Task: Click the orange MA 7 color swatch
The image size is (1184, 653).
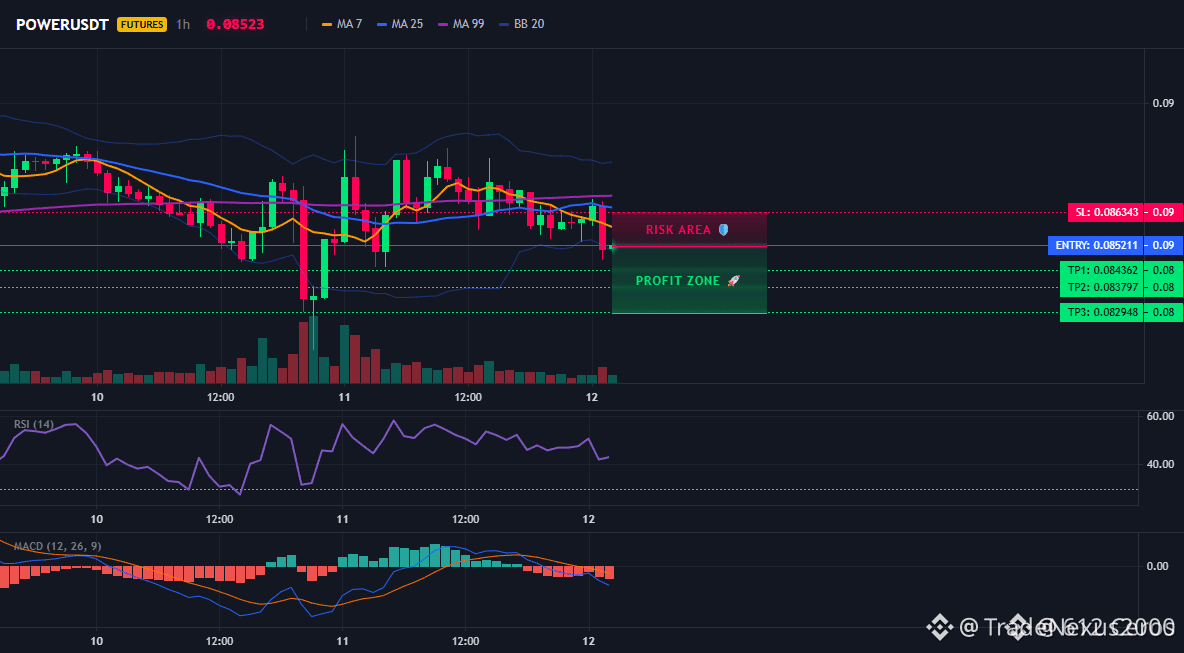Action: click(327, 24)
